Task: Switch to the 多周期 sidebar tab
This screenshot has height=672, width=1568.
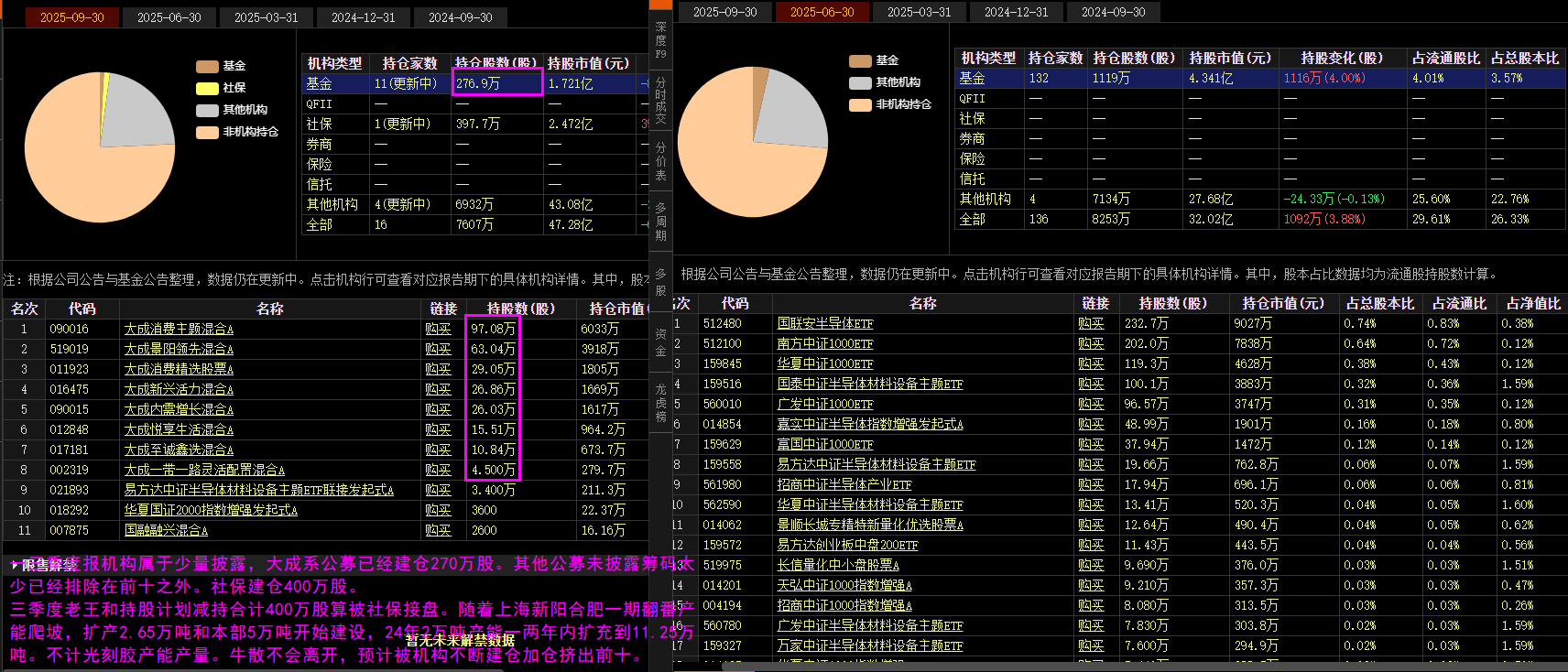Action: (x=660, y=221)
